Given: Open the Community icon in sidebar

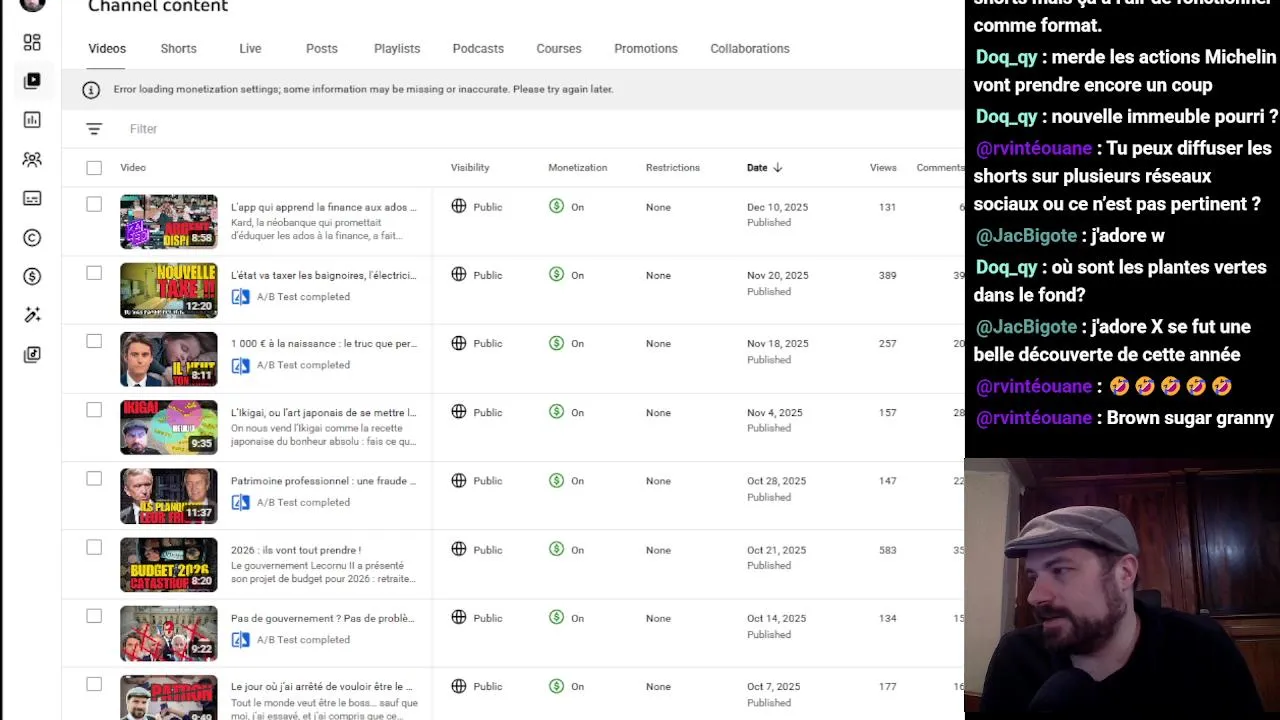Looking at the screenshot, I should click(32, 159).
